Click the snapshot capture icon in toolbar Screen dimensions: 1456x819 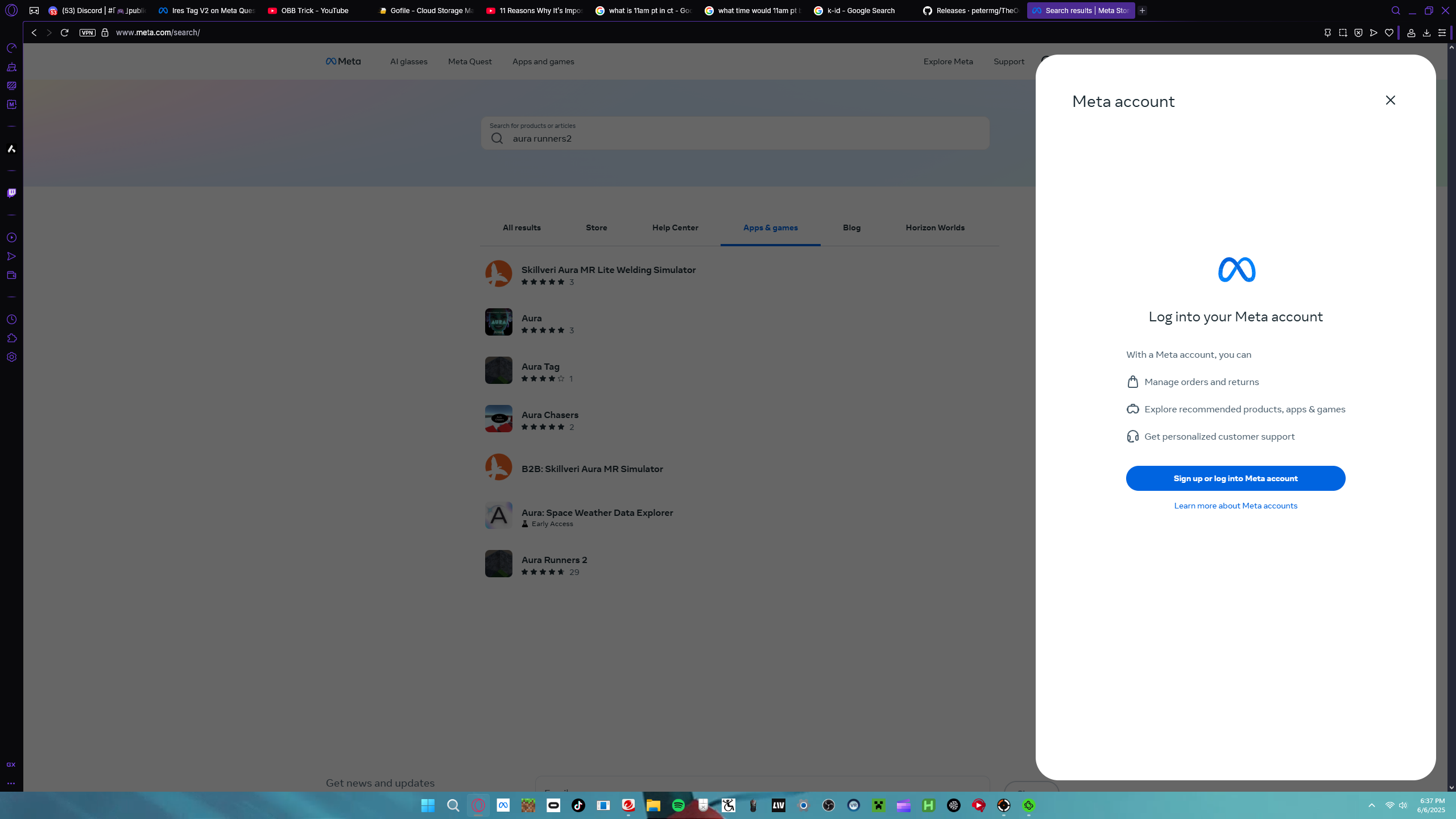pos(1343,33)
